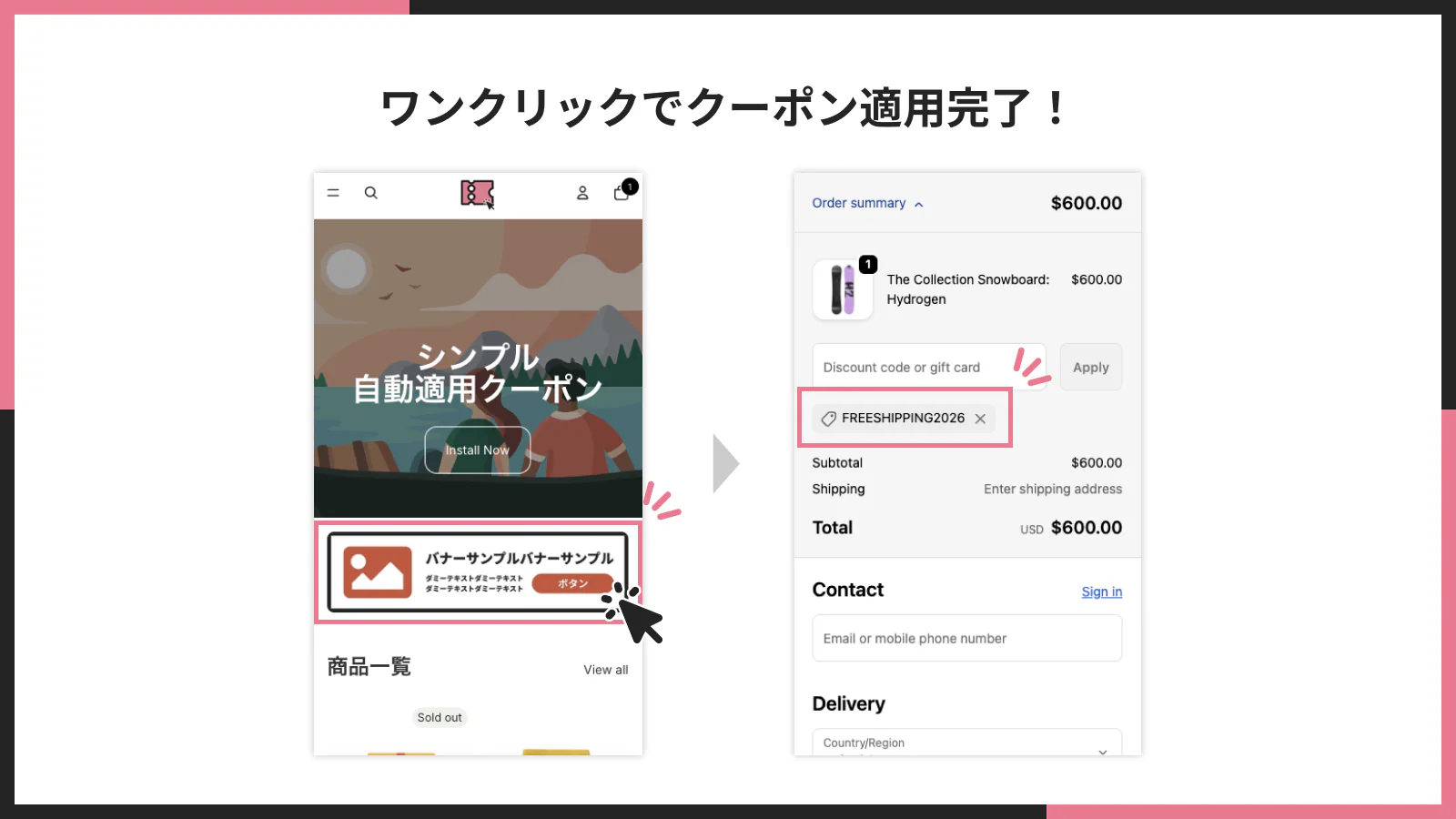This screenshot has height=819, width=1456.
Task: Open the account profile icon
Action: tap(582, 193)
